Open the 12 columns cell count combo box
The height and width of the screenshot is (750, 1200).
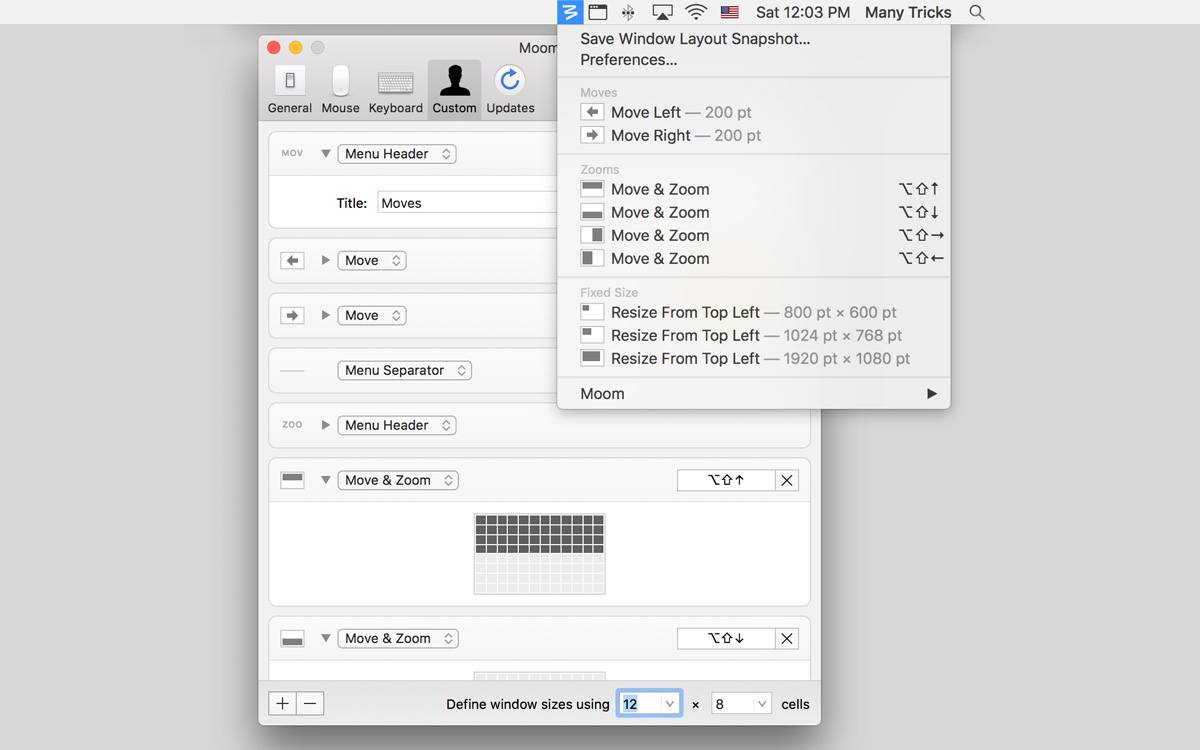click(650, 704)
